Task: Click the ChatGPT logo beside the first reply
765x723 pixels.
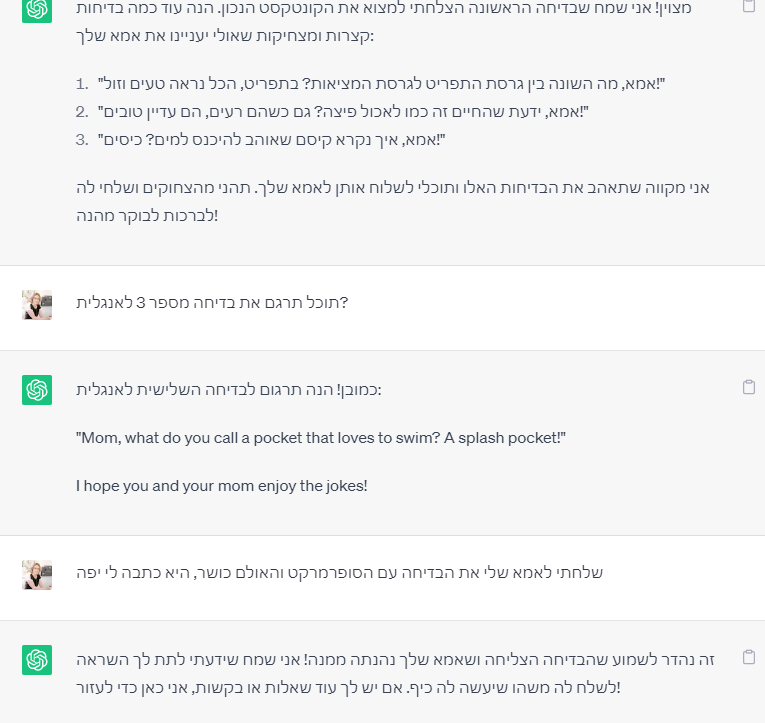Action: [x=37, y=10]
